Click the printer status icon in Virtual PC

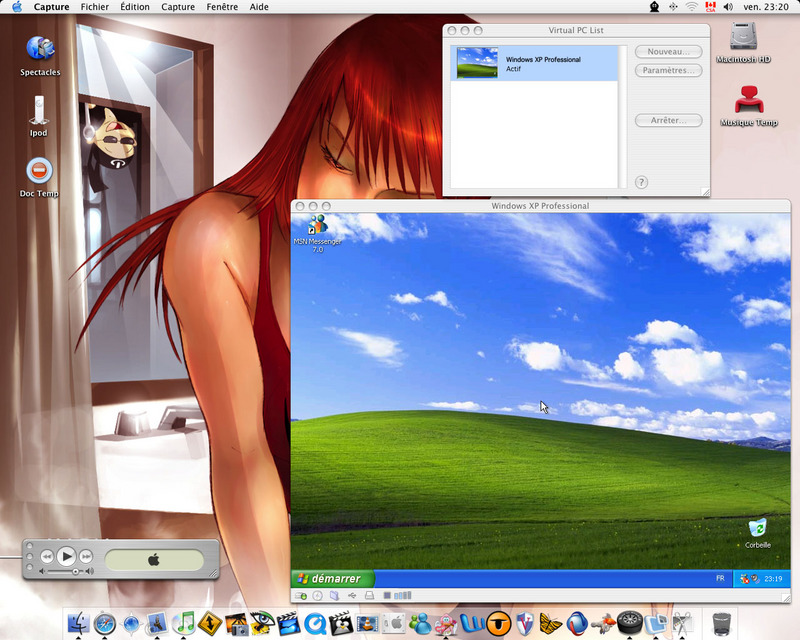coord(369,596)
